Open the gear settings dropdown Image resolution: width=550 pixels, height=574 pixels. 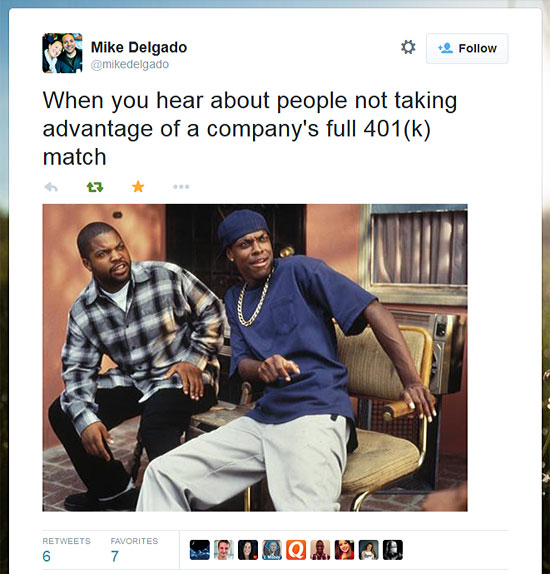(408, 48)
